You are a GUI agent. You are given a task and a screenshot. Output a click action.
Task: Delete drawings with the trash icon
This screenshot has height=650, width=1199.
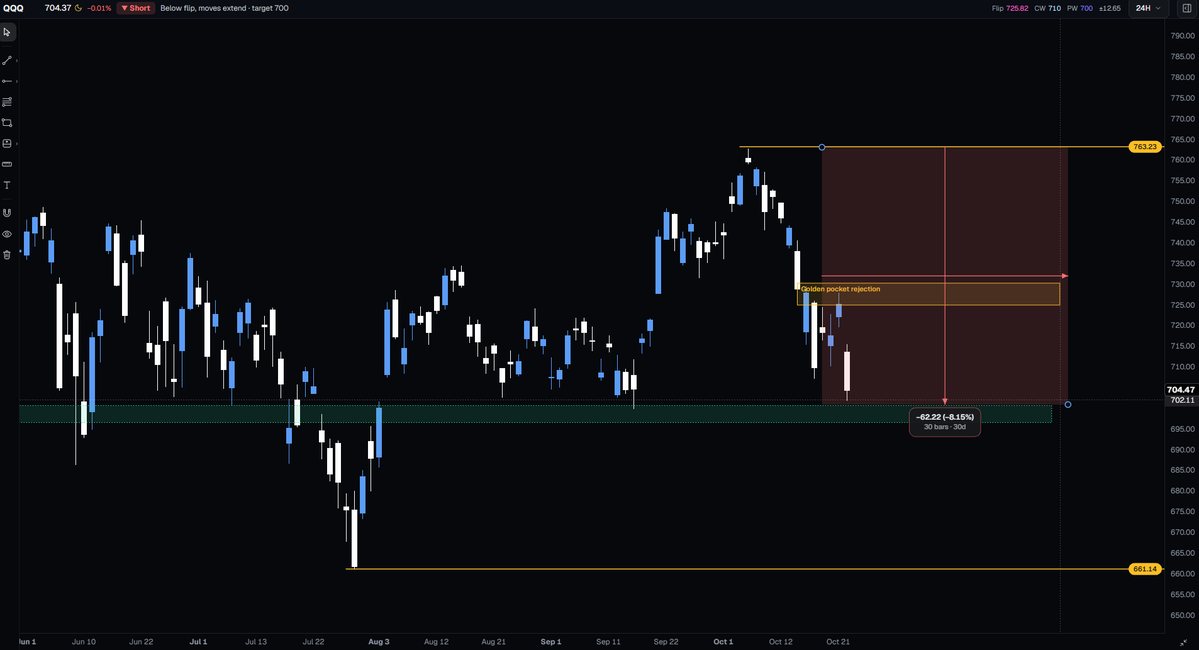pyautogui.click(x=7, y=255)
